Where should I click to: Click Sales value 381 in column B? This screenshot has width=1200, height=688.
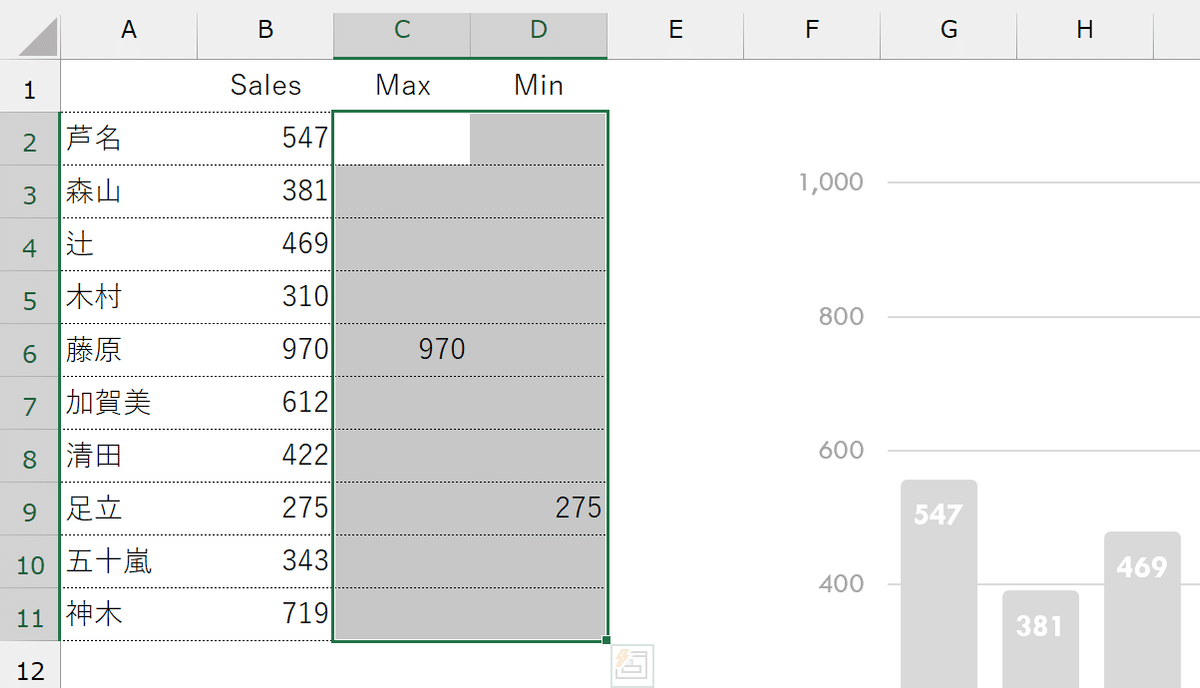265,191
